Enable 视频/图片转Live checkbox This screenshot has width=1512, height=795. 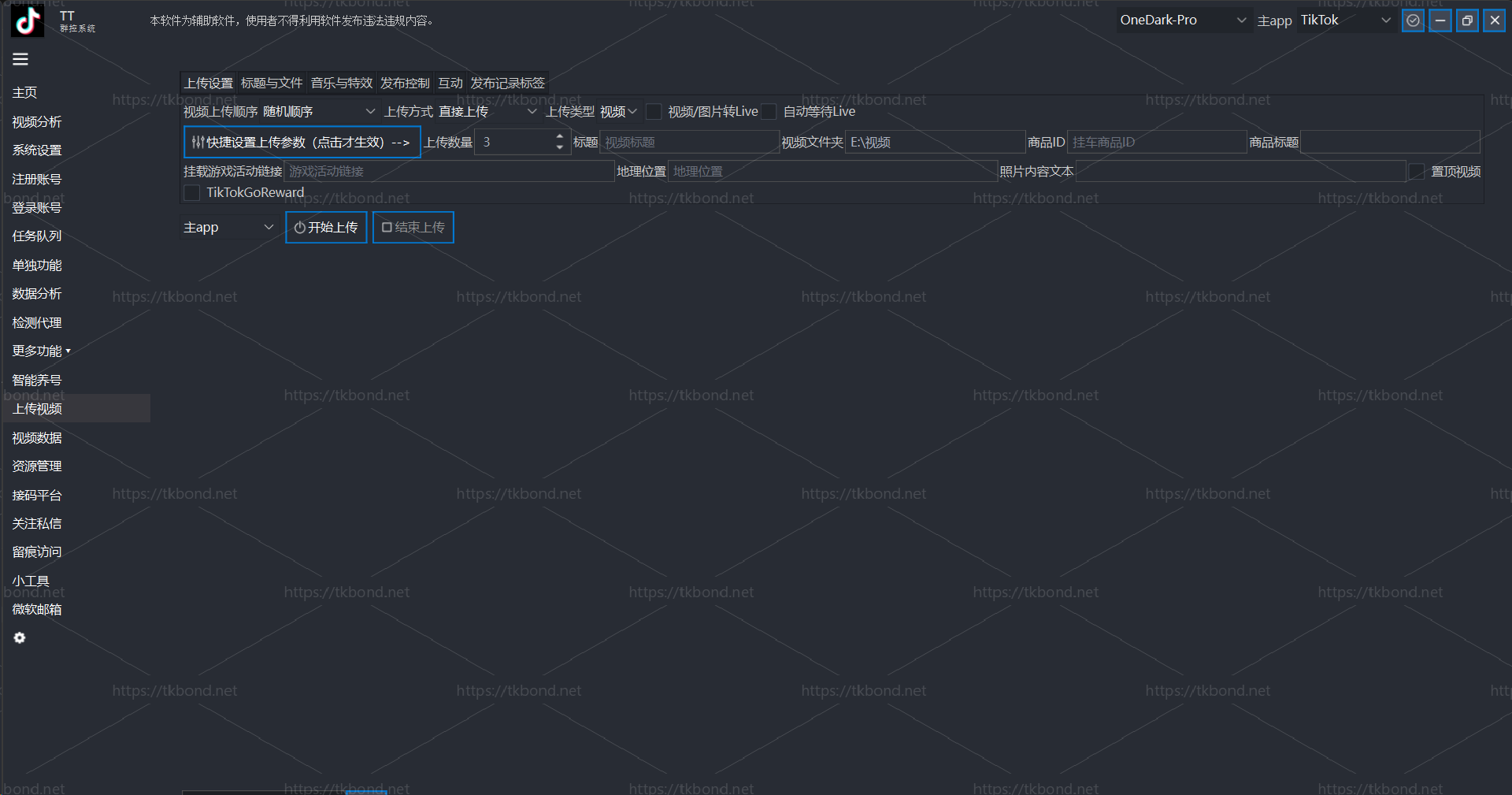click(x=654, y=112)
